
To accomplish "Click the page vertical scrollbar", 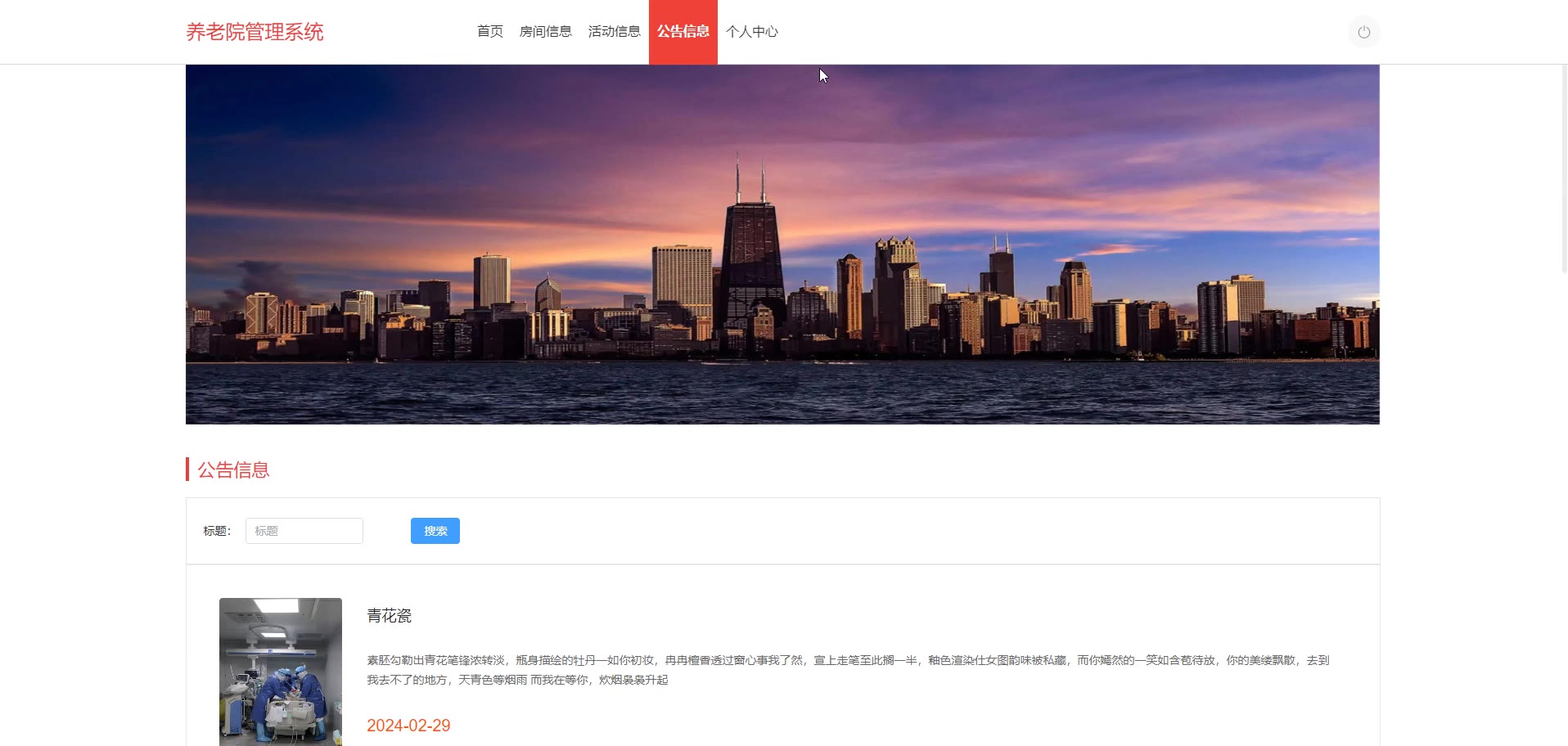I will [x=1564, y=168].
